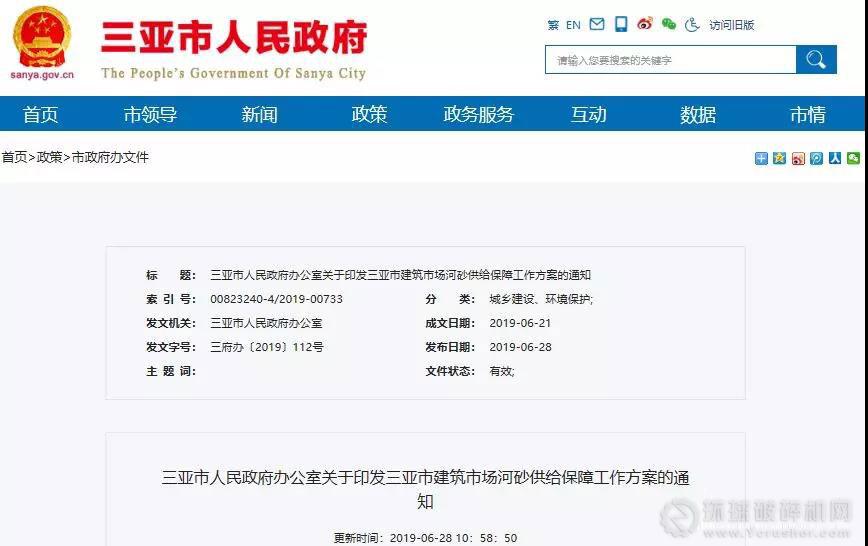This screenshot has width=868, height=546.
Task: Click the blue plus more-share icon
Action: coord(761,158)
